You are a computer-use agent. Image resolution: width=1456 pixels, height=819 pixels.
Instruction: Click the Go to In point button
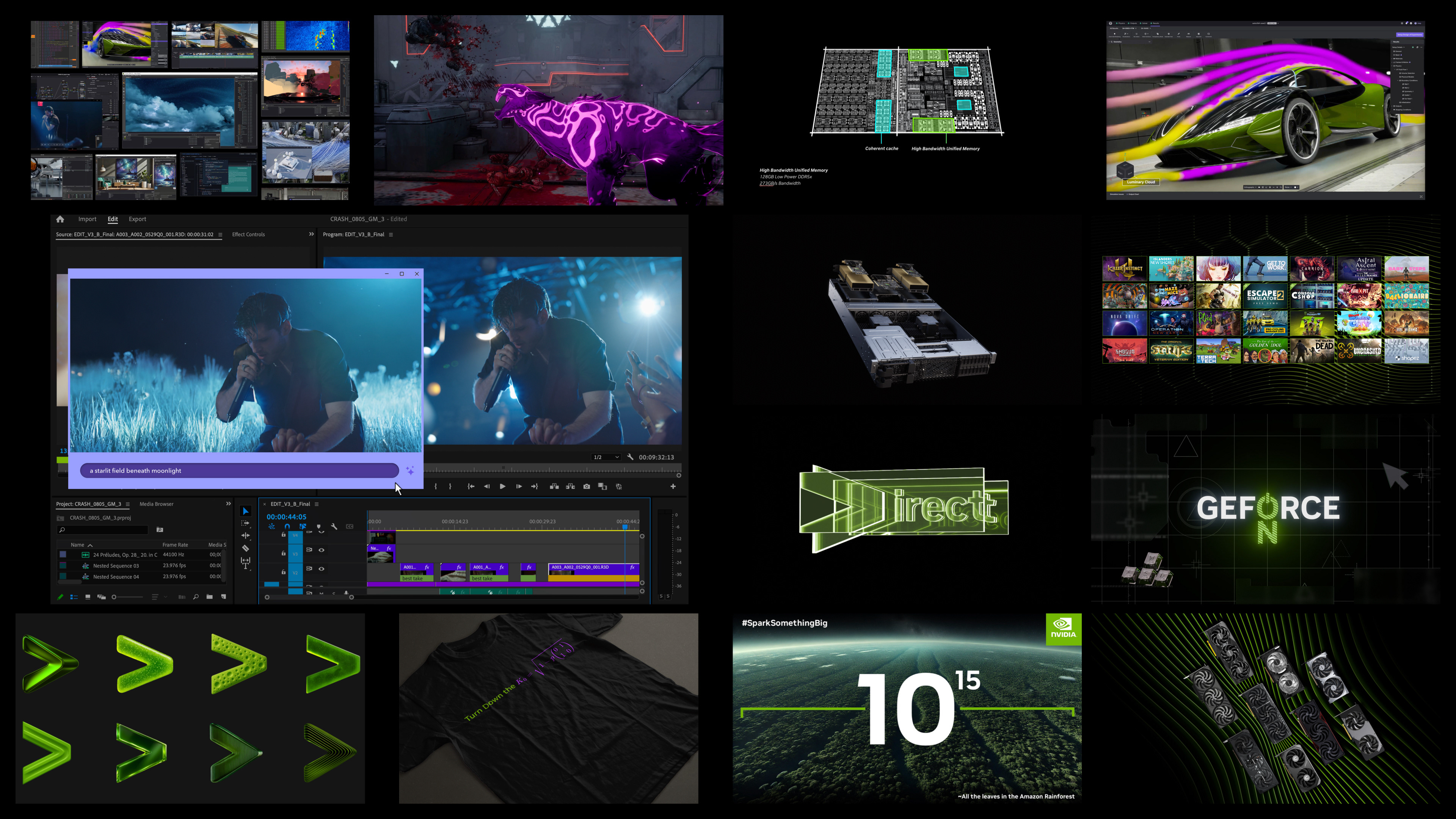coord(471,486)
